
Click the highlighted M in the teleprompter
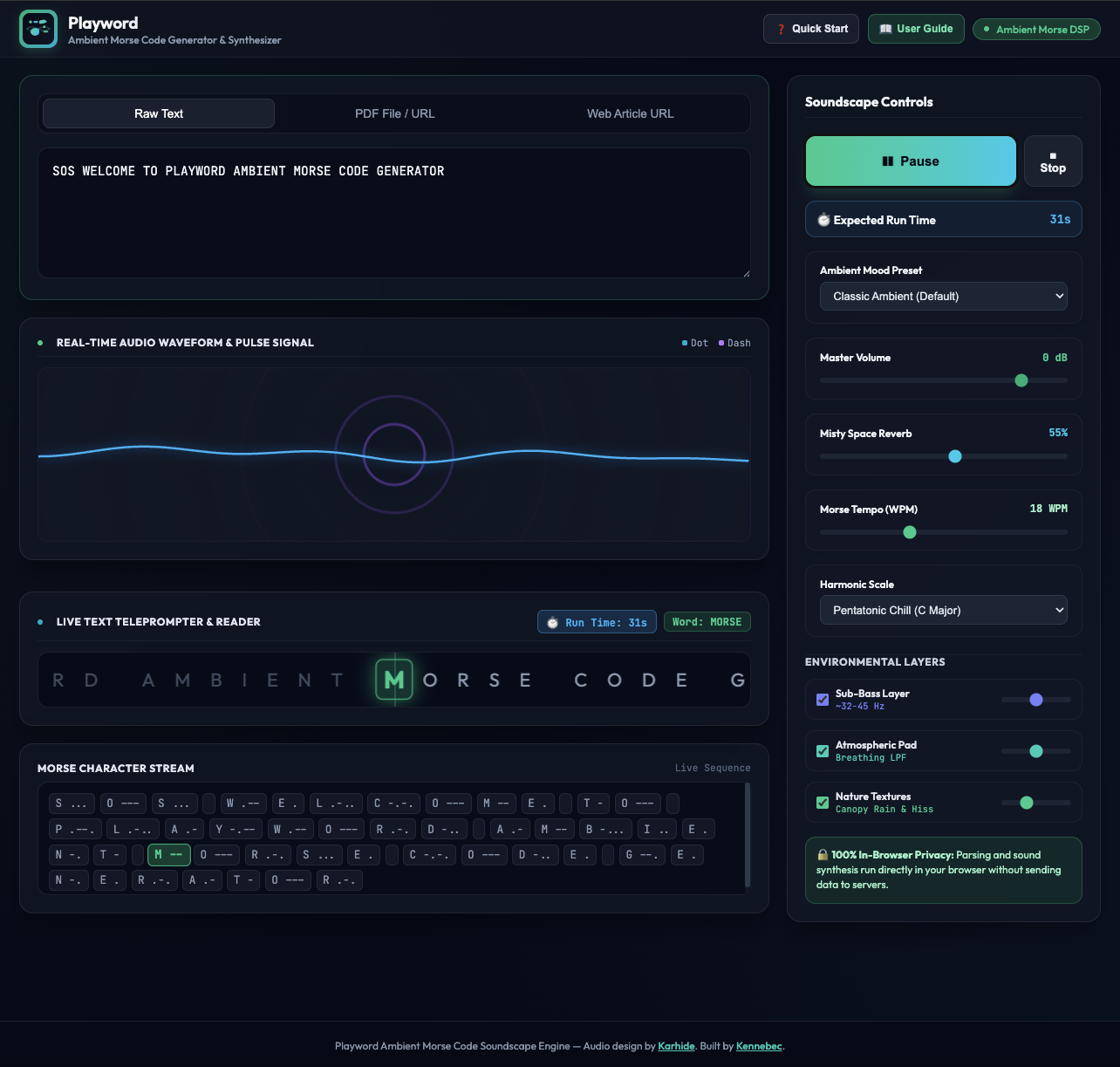[x=394, y=680]
